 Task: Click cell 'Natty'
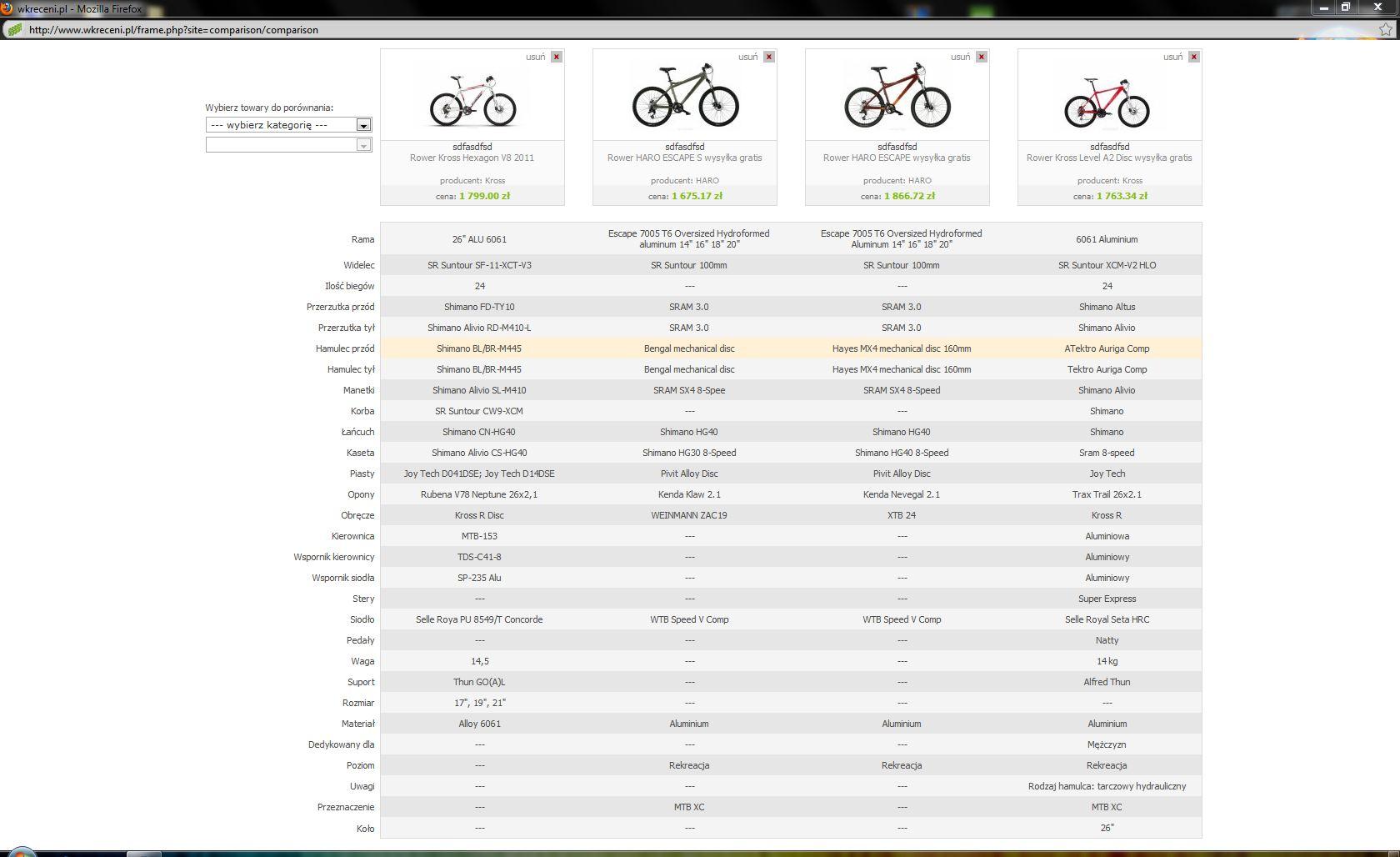(x=1107, y=640)
